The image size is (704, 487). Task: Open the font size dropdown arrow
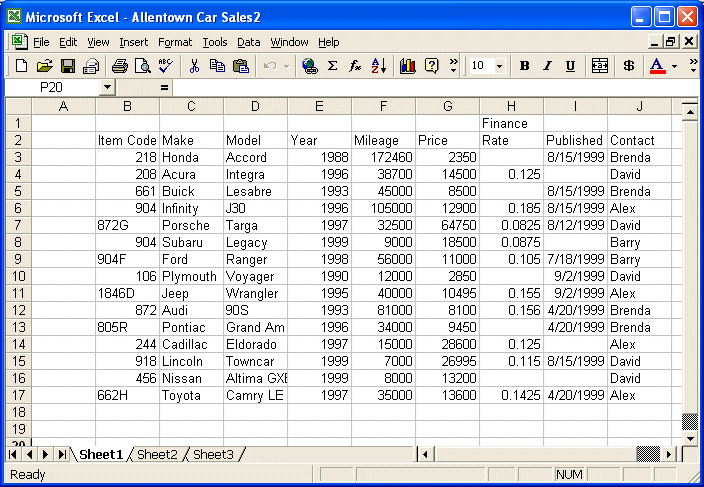[x=499, y=66]
